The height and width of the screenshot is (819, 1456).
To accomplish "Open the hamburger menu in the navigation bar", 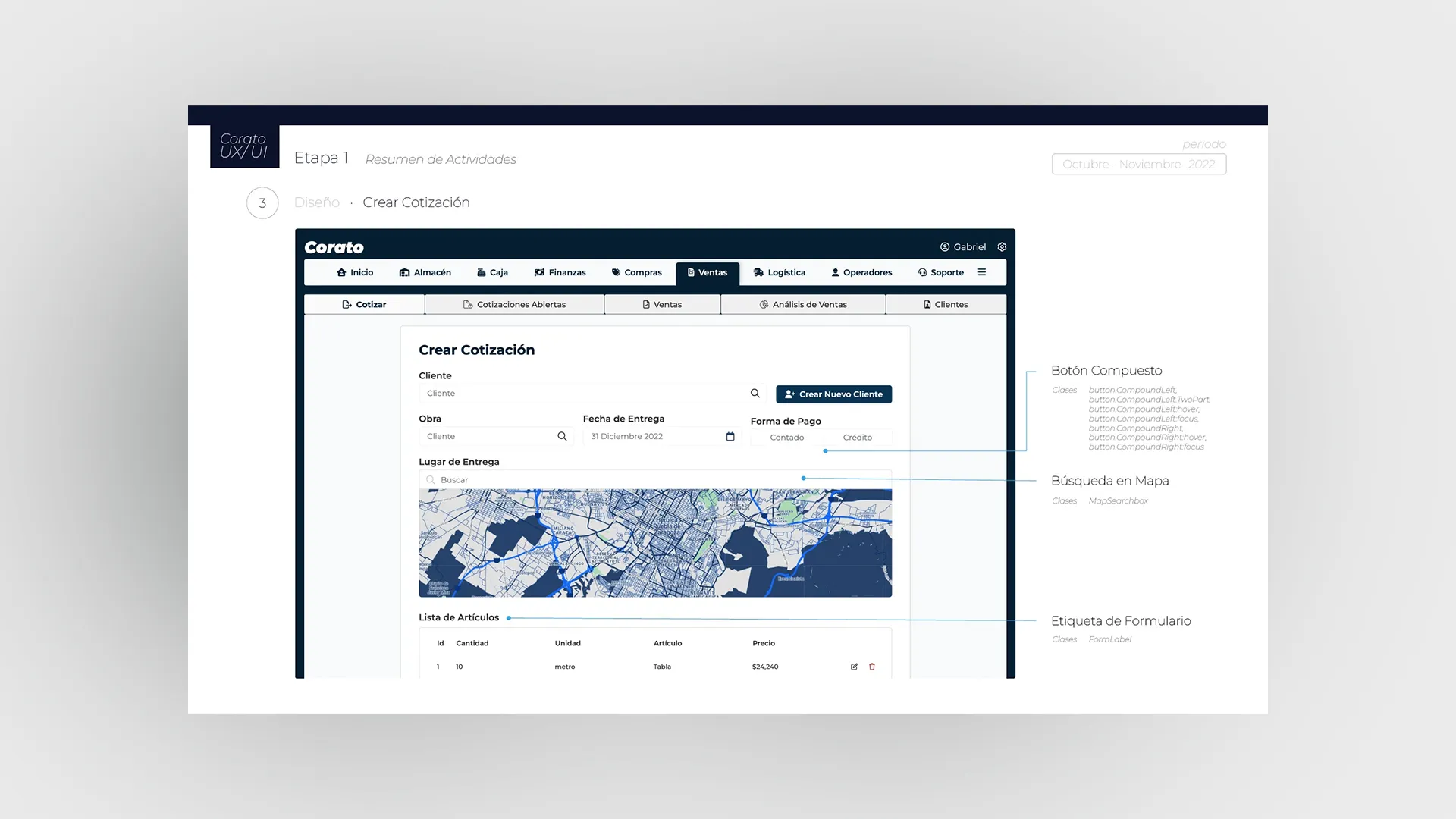I will point(982,272).
